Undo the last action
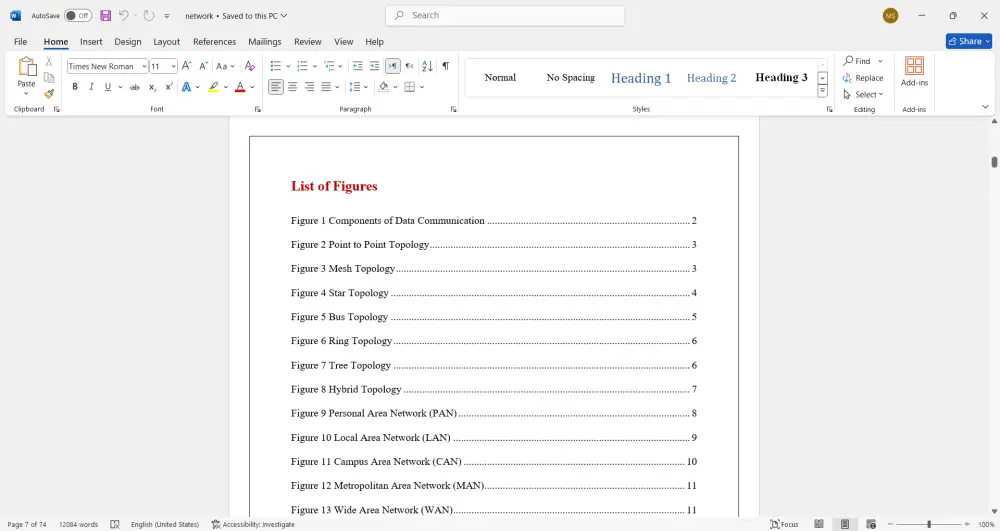1000x531 pixels. coord(124,15)
